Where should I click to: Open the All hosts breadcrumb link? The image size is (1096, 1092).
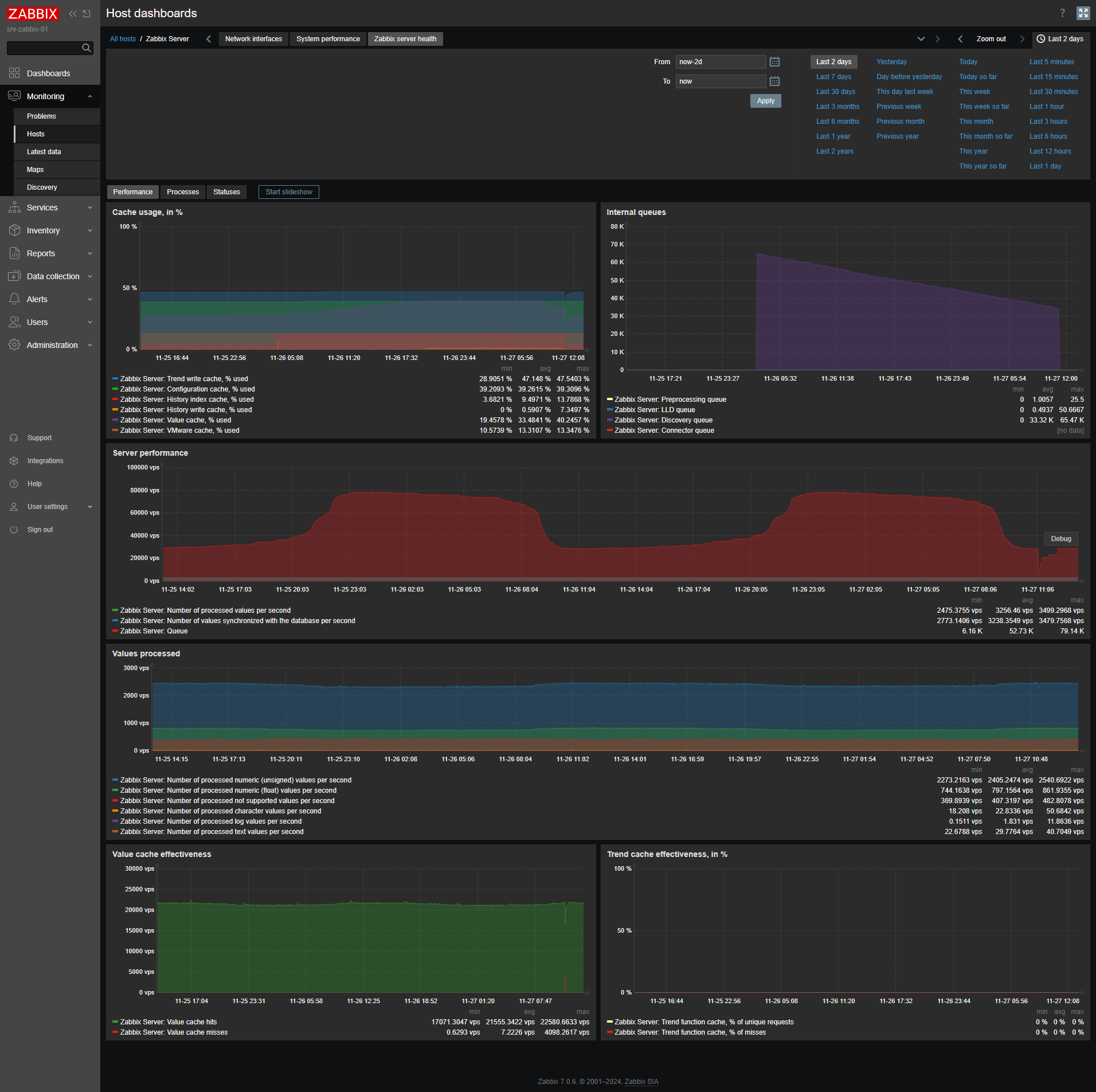pos(123,39)
